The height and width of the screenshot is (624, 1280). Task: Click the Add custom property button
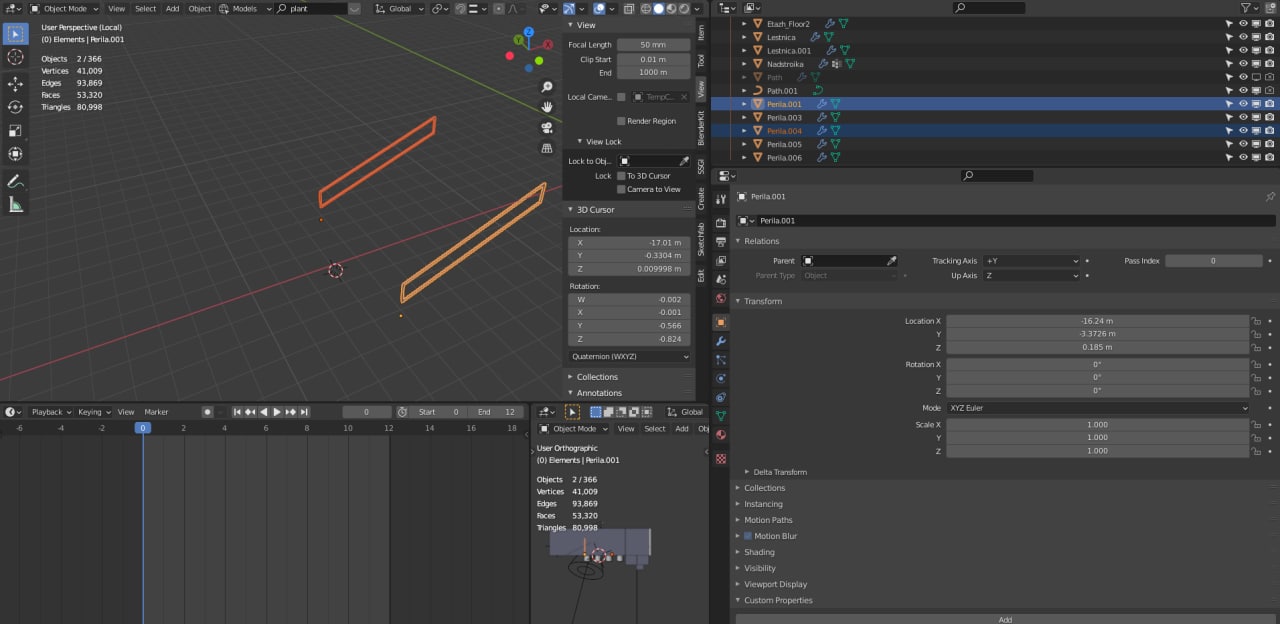[1005, 619]
